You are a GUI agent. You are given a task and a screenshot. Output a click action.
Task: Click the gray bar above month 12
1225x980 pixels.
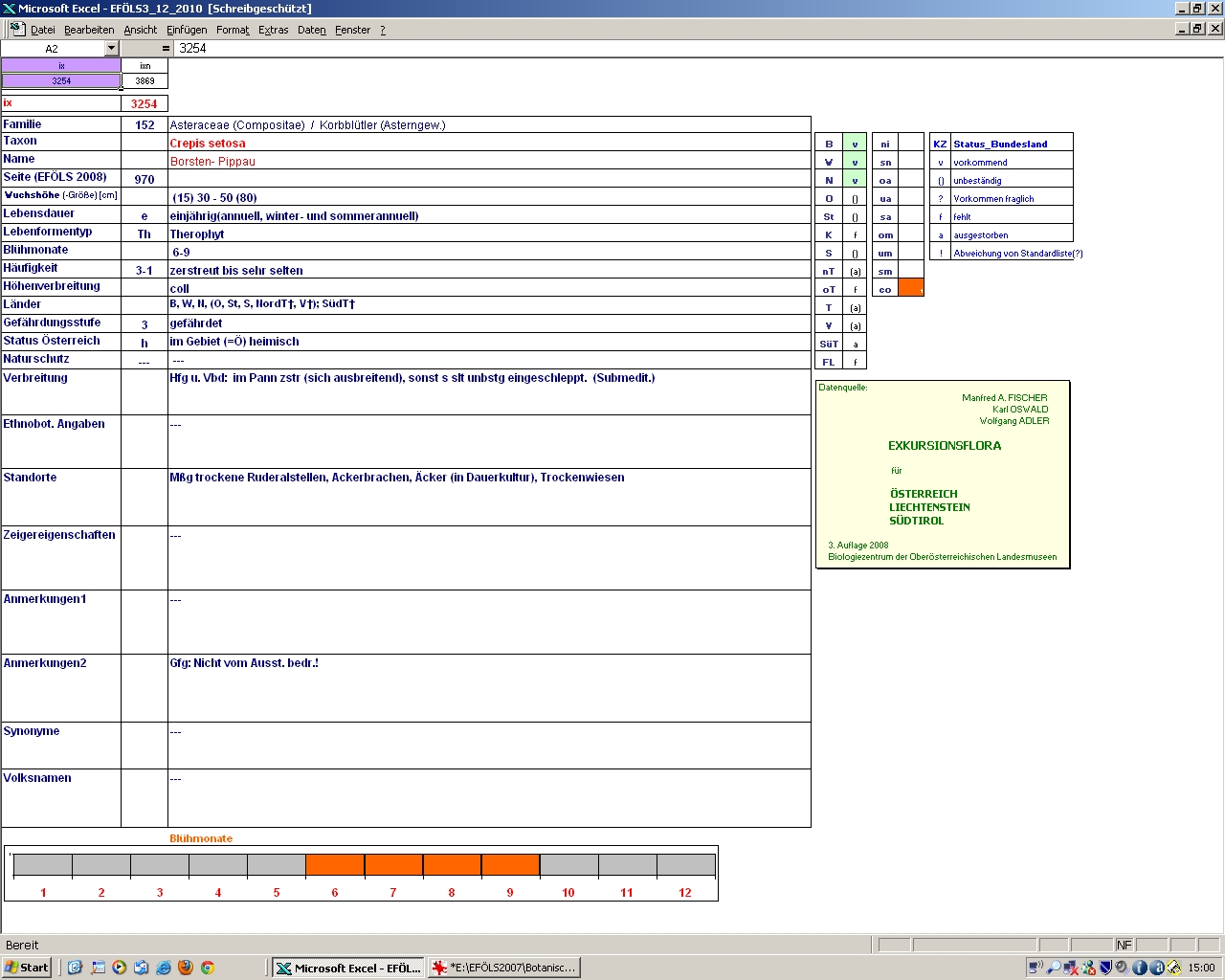click(685, 865)
